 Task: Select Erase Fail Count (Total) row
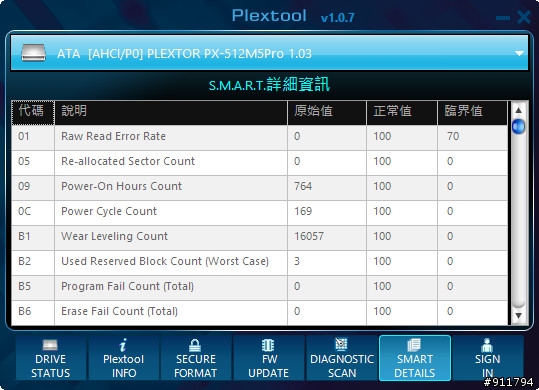pyautogui.click(x=260, y=312)
